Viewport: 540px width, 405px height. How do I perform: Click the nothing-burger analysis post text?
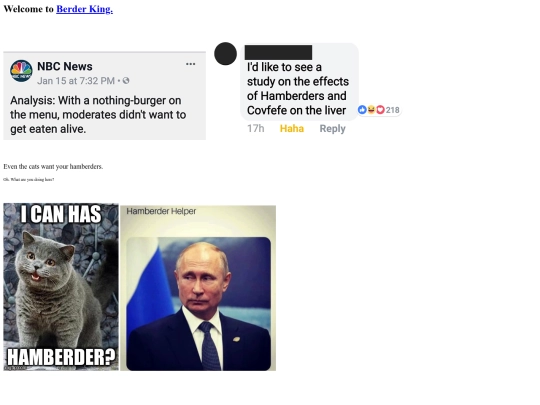pos(98,115)
